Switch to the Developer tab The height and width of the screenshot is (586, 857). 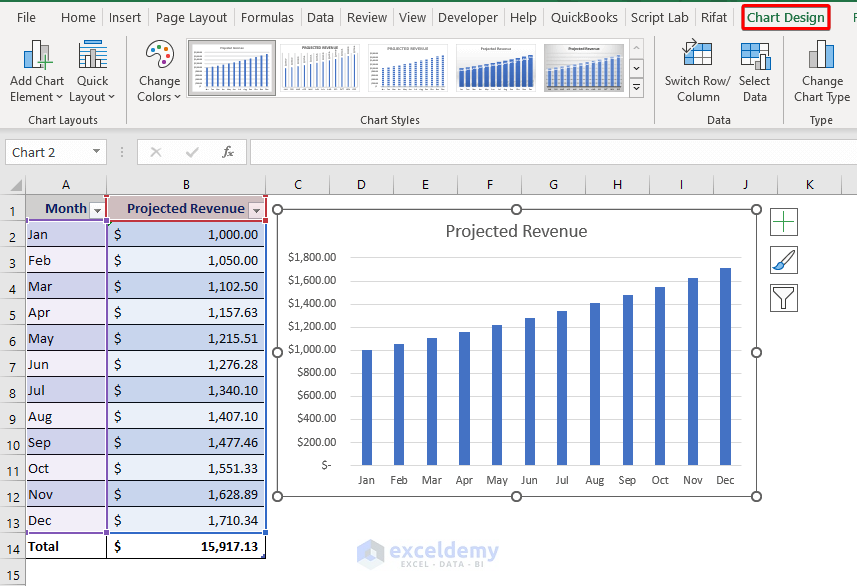coord(468,17)
